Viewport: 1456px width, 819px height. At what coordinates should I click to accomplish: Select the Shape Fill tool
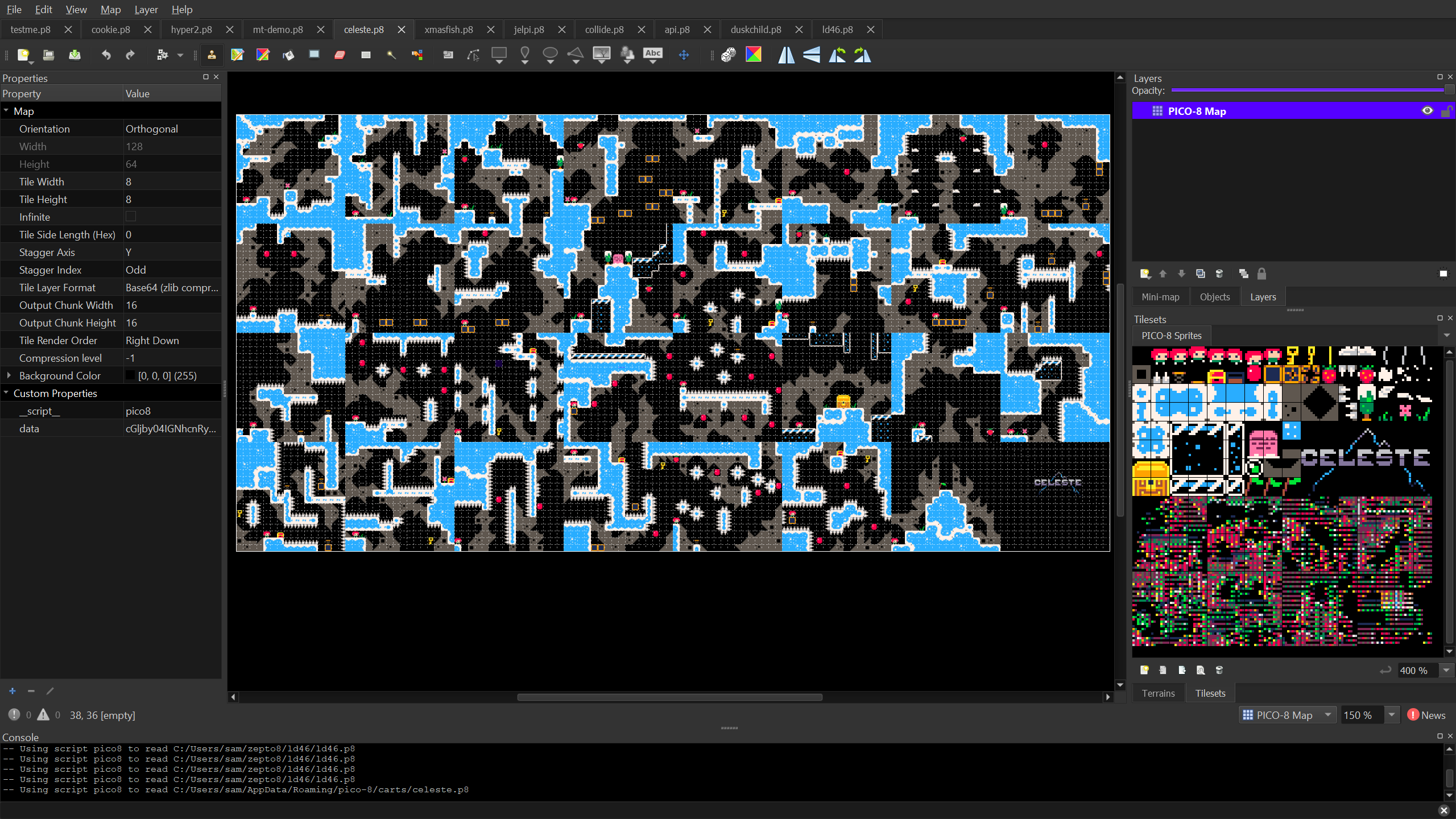(314, 55)
